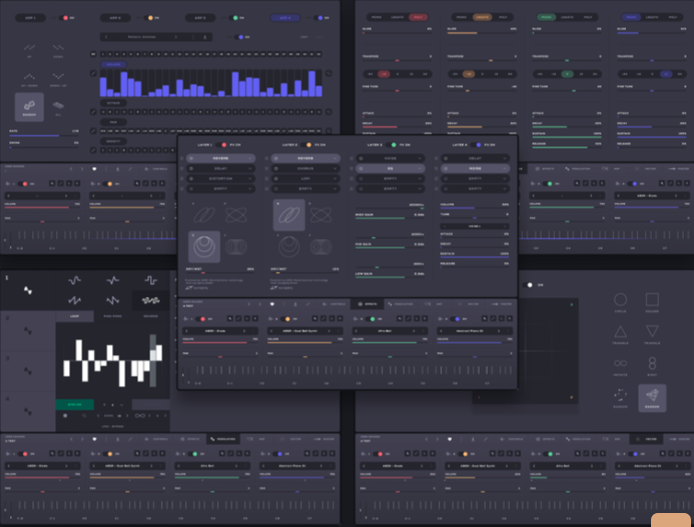Image resolution: width=694 pixels, height=527 pixels.
Task: Select the sine waveform in modulation window
Action: (75, 280)
